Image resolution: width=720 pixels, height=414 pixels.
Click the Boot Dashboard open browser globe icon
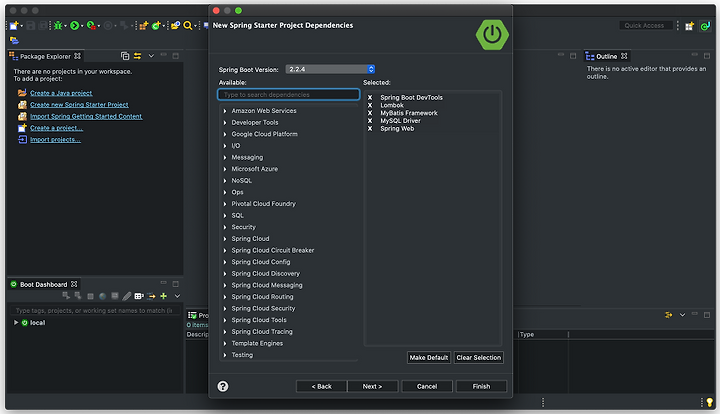102,297
